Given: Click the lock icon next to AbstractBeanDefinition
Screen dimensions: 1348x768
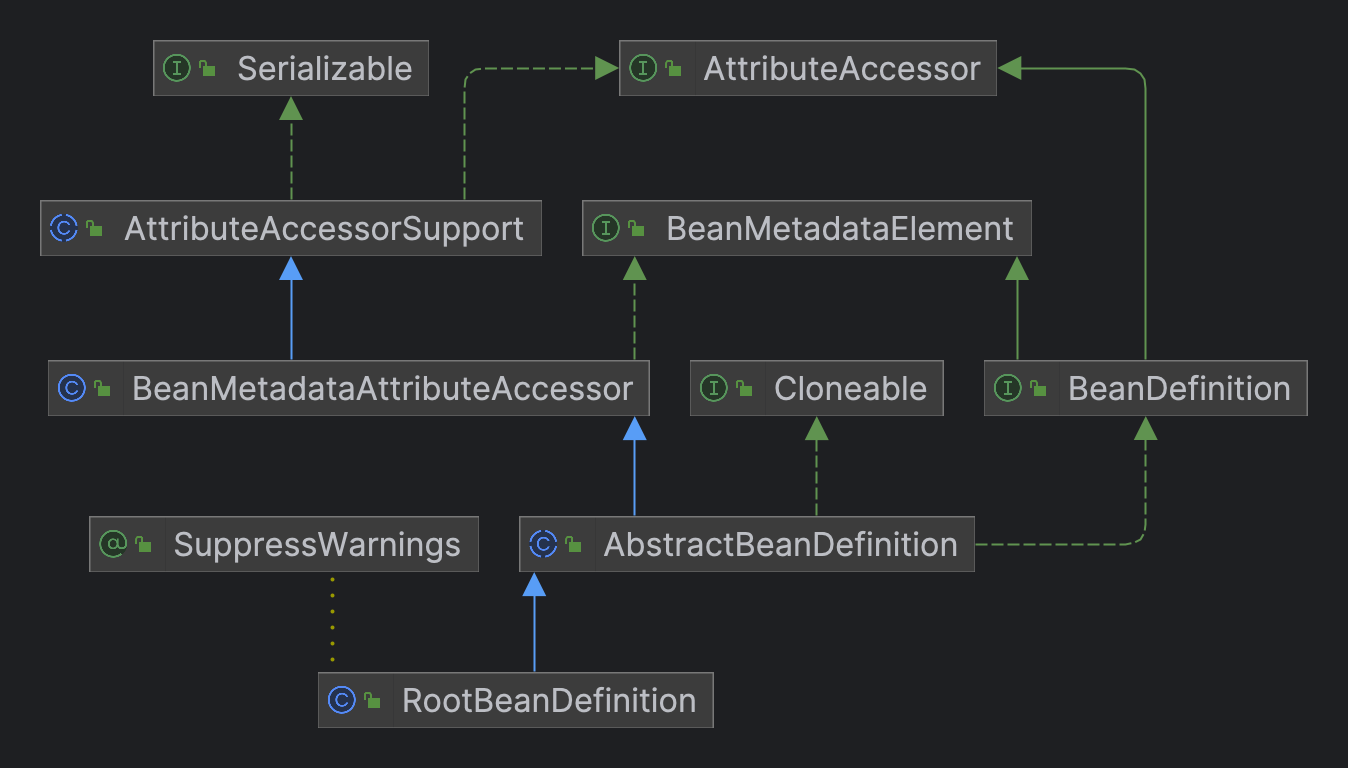Looking at the screenshot, I should (x=573, y=545).
